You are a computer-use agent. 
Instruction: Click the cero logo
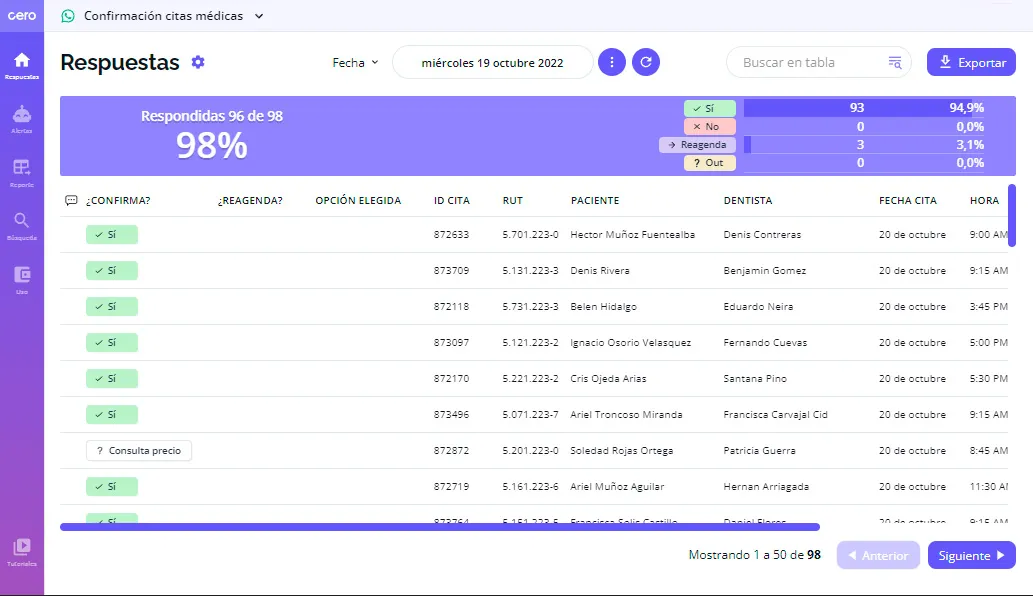[x=22, y=16]
